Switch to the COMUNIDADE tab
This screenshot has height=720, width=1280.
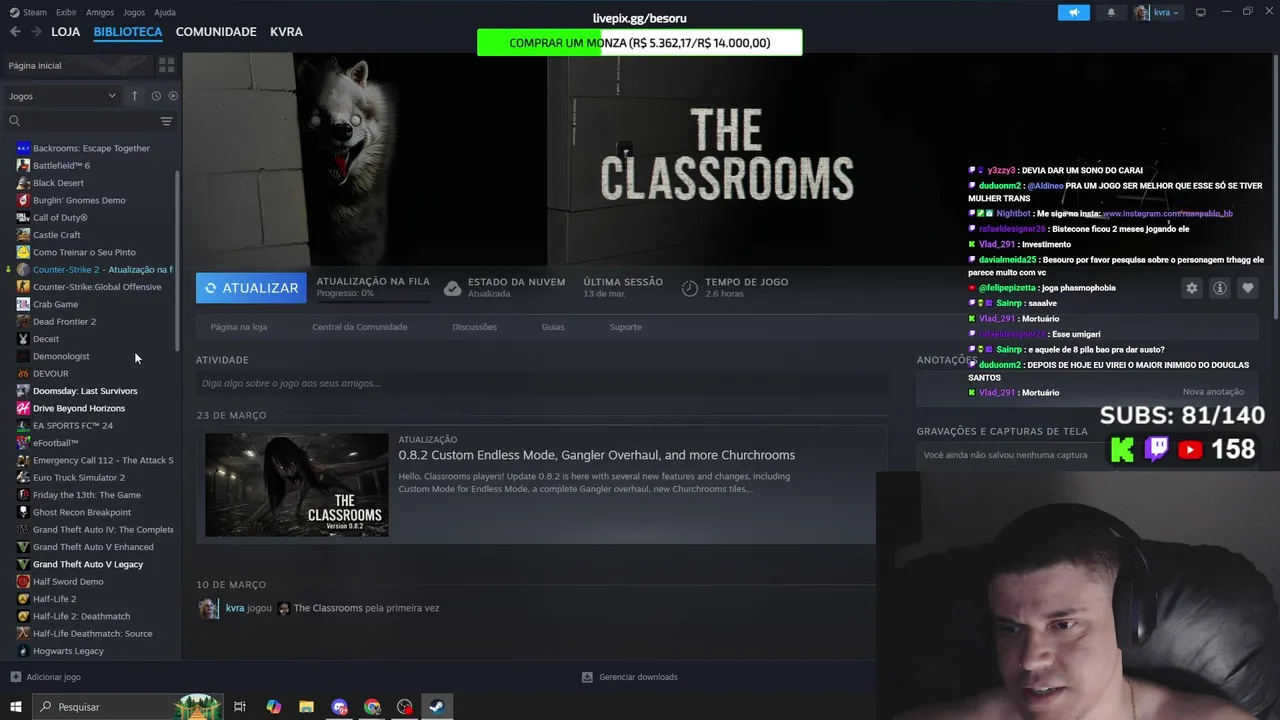[216, 32]
